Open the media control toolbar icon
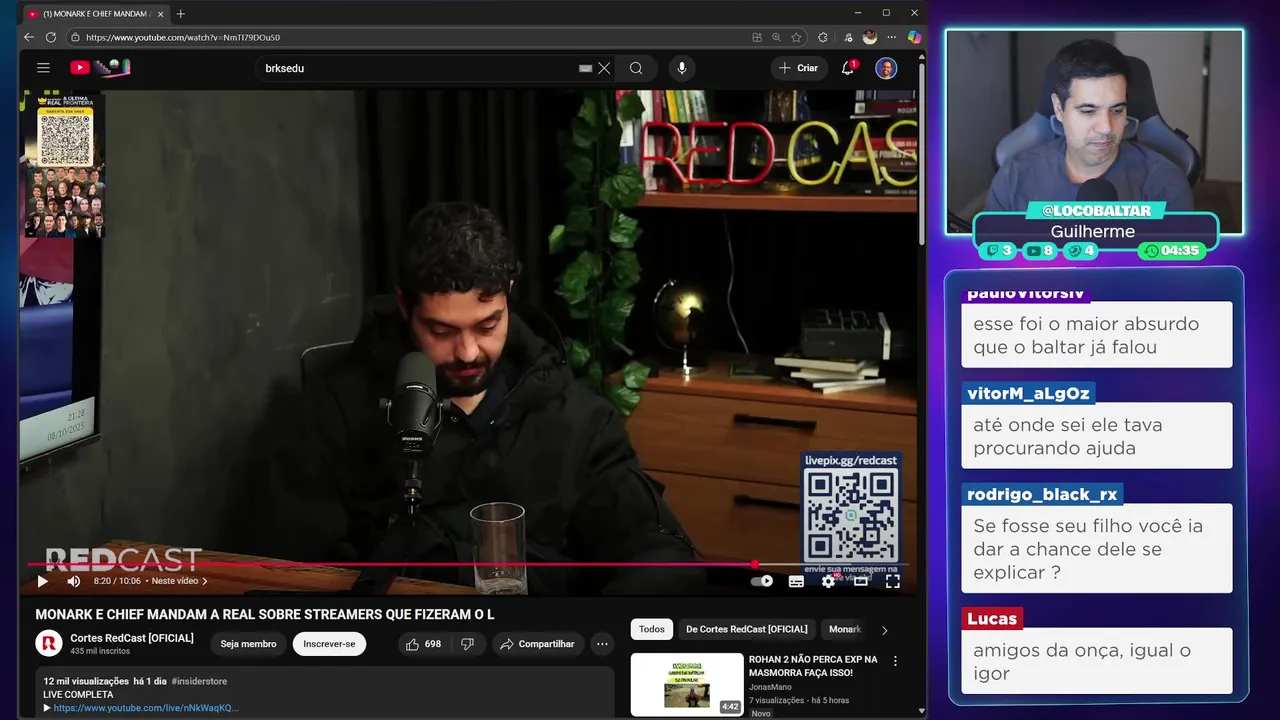Screen dimensions: 1280x720 [x=848, y=37]
